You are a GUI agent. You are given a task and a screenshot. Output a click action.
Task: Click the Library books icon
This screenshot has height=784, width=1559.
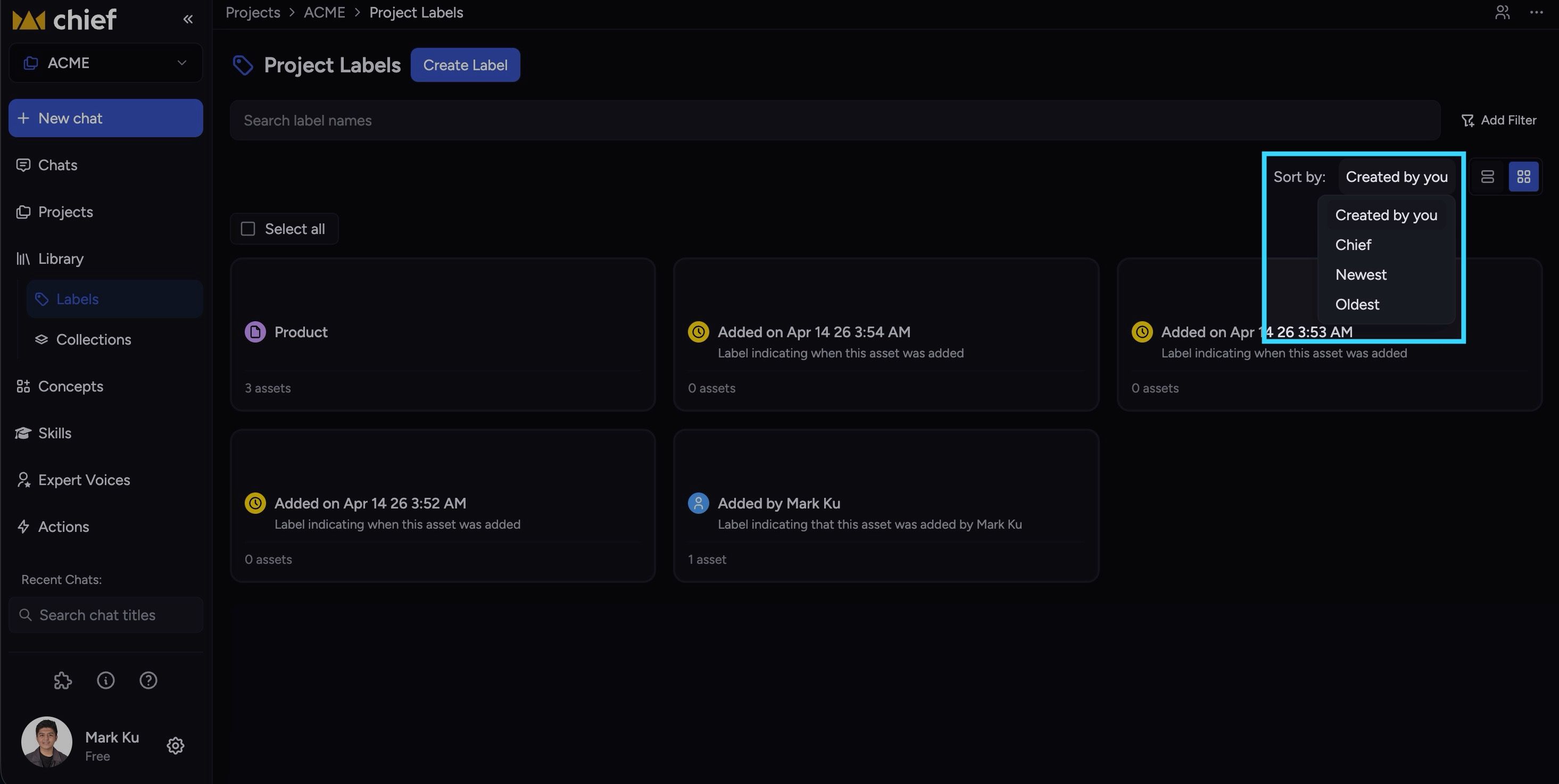pos(23,259)
